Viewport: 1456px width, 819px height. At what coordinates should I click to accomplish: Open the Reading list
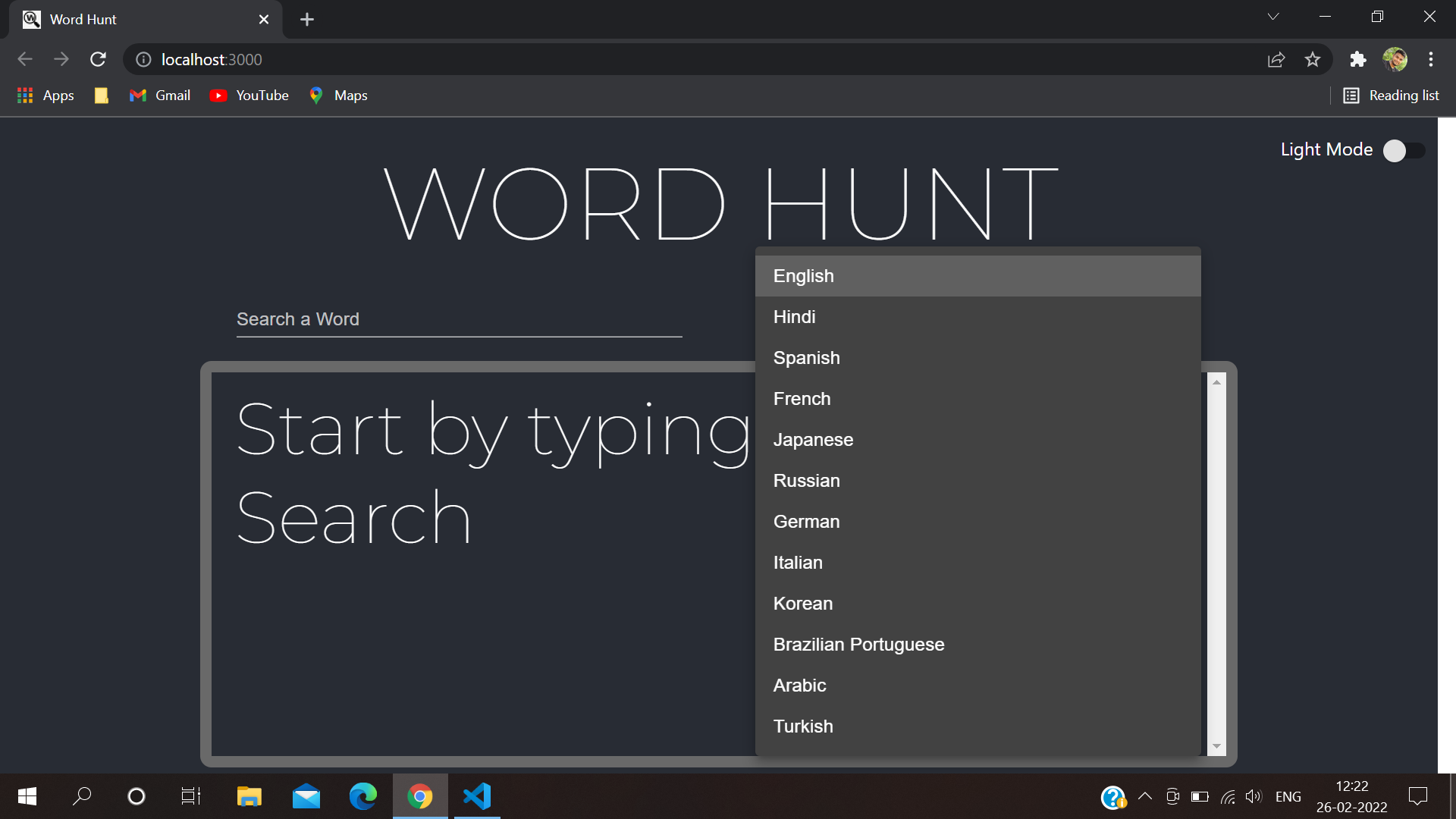(1392, 95)
